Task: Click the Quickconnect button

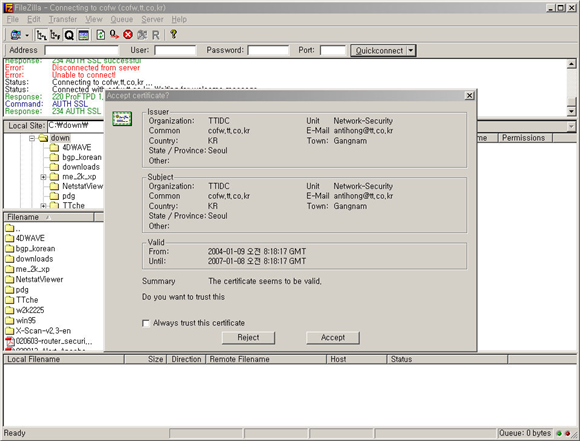Action: pyautogui.click(x=379, y=50)
